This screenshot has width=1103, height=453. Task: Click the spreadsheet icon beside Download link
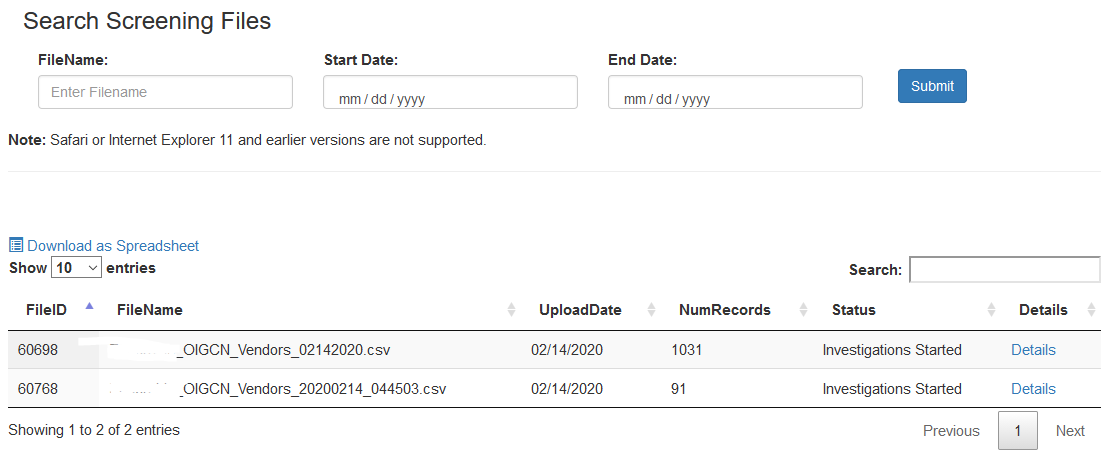16,245
